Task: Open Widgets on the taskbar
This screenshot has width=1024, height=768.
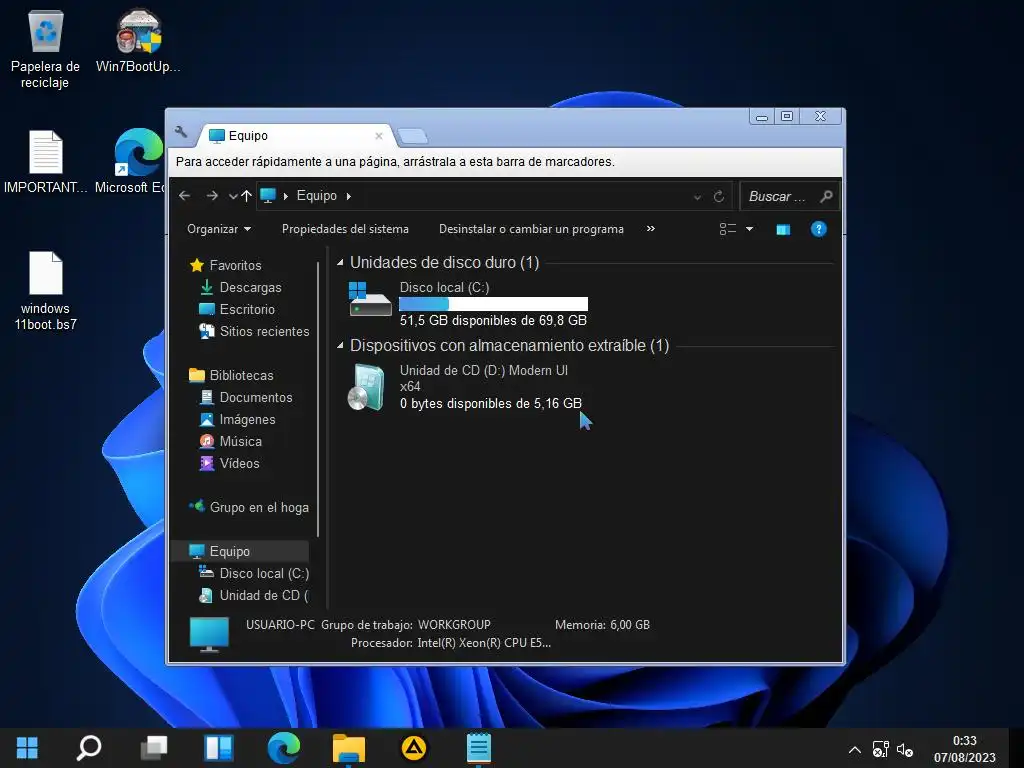Action: tap(219, 748)
